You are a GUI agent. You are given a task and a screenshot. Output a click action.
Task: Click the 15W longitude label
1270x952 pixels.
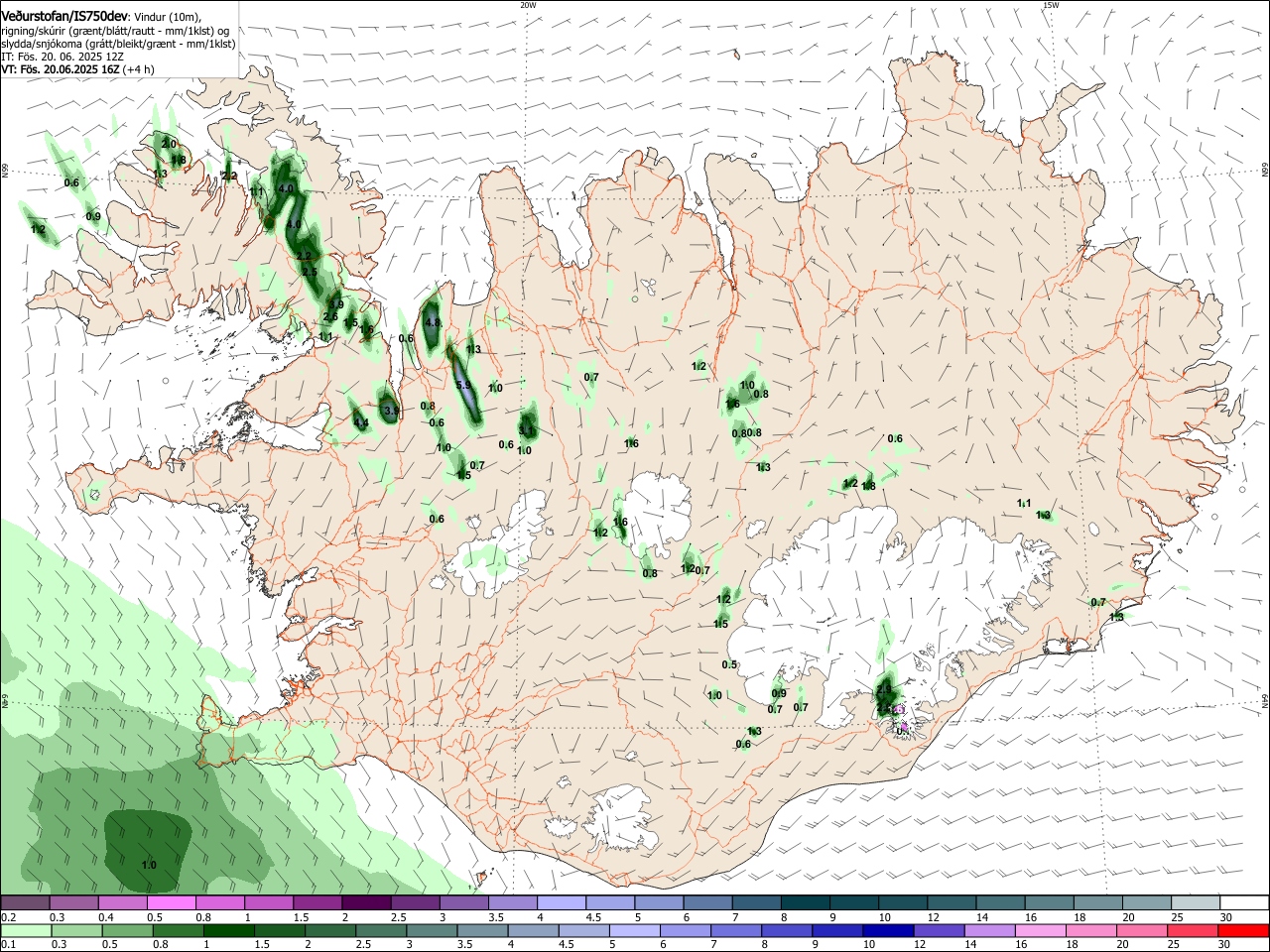(x=1051, y=5)
